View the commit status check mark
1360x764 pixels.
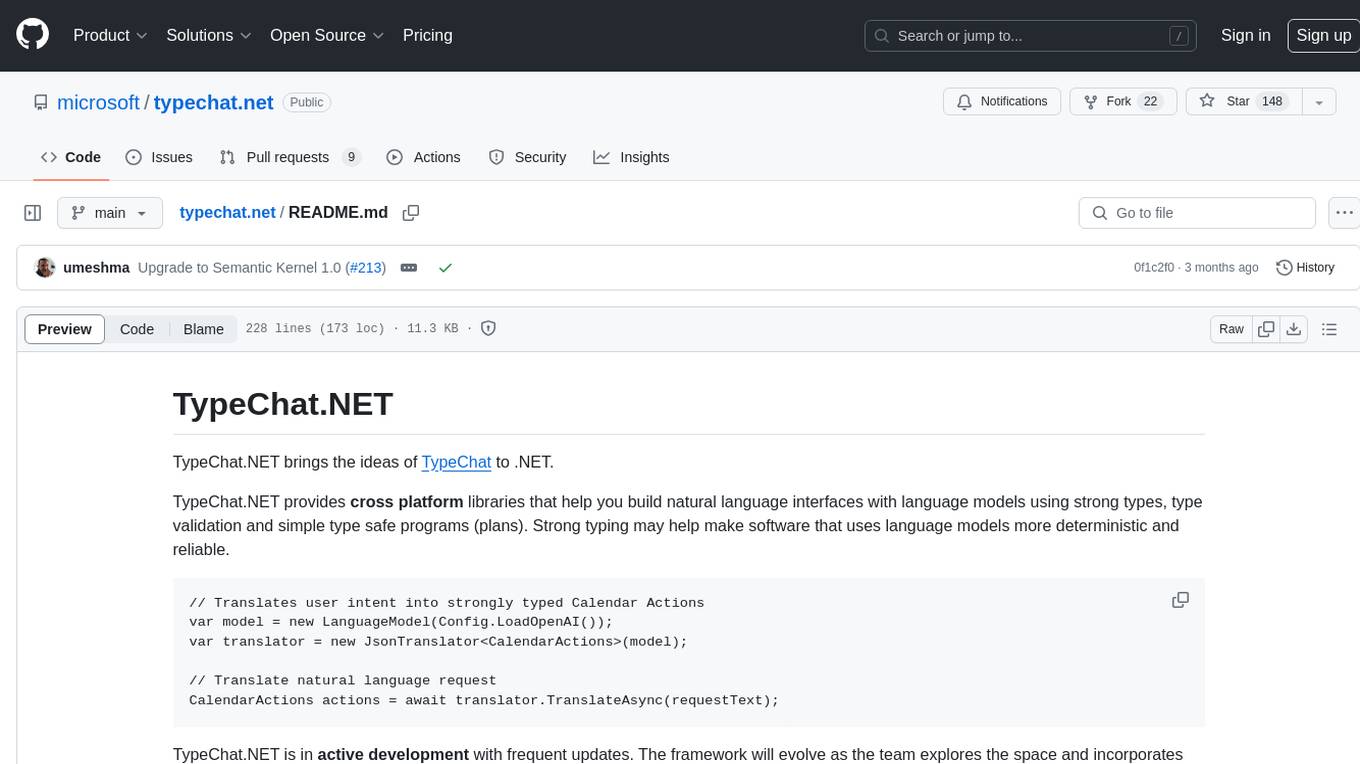445,268
